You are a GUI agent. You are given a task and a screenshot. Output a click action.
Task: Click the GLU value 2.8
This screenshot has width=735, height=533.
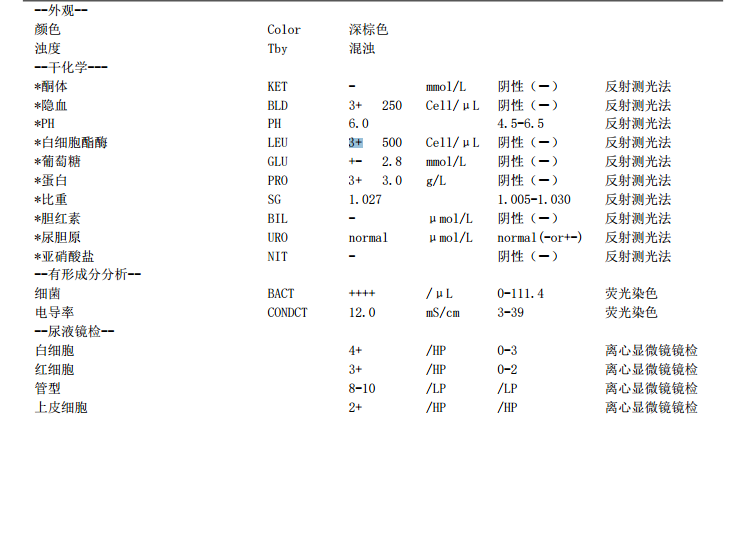pos(392,162)
